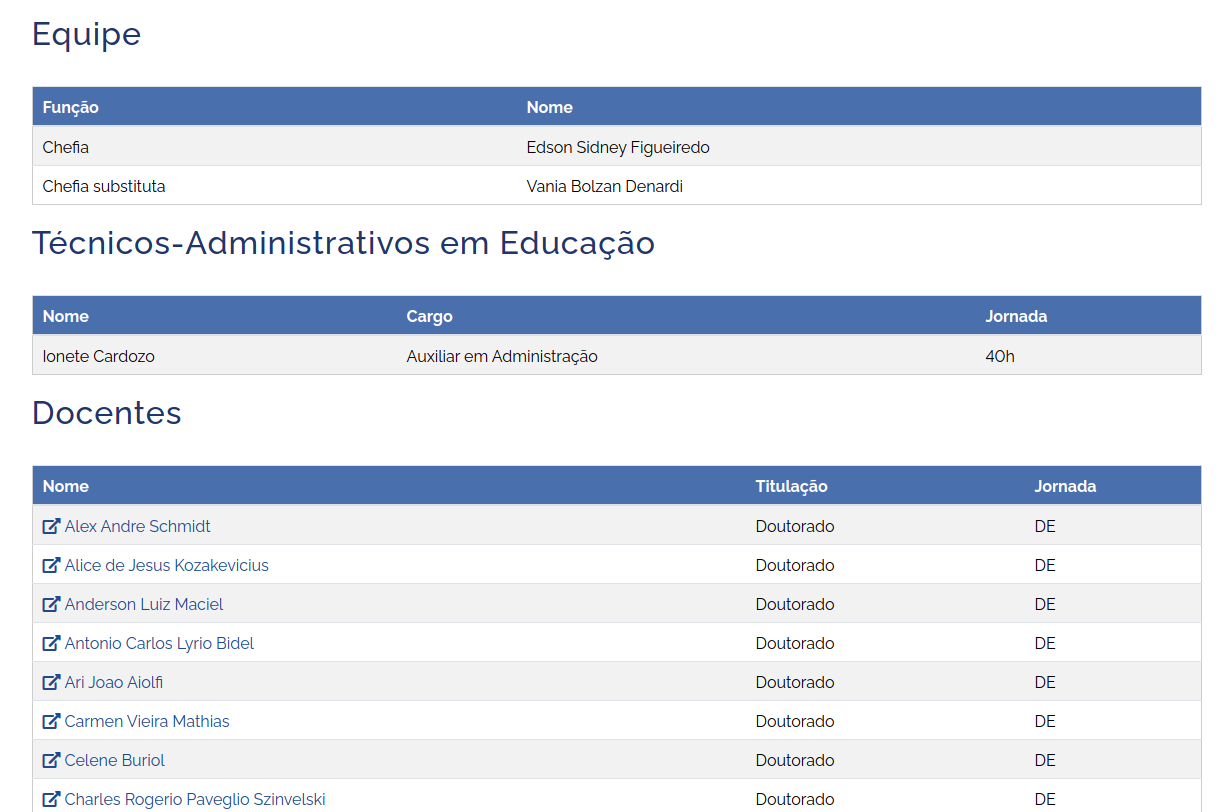Click external link icon beside Anderson Luiz Maciel
The image size is (1232, 812).
point(51,604)
